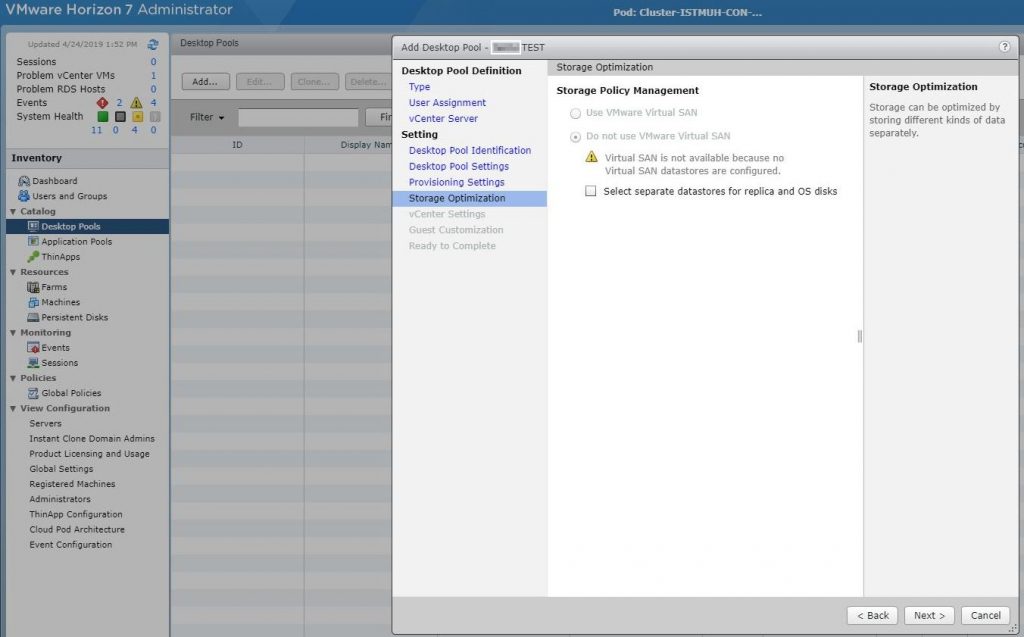
Task: Open ThinApp Configuration
Action: click(x=76, y=514)
